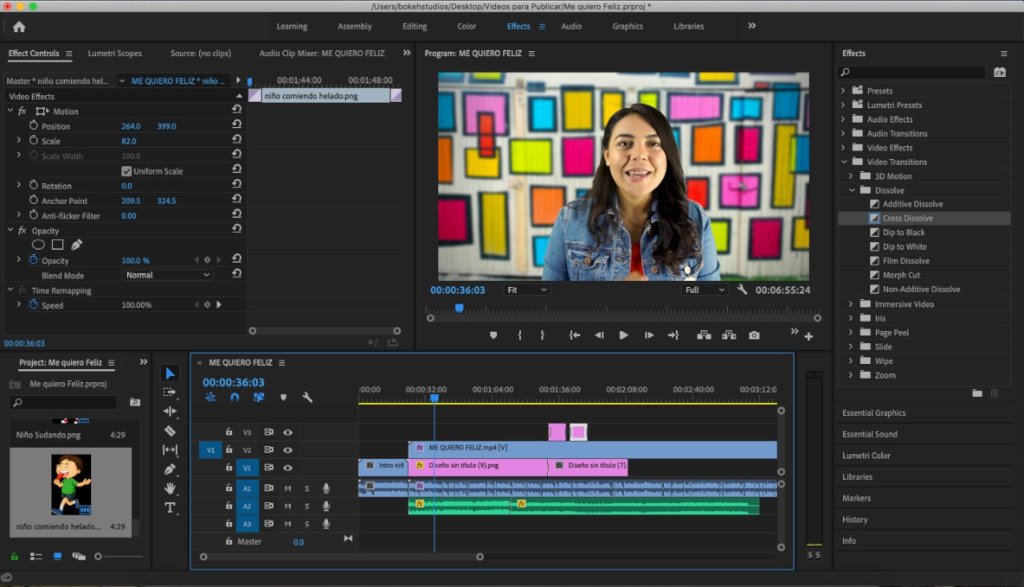Click the Extract button in Program monitor
1024x587 pixels.
(x=729, y=335)
